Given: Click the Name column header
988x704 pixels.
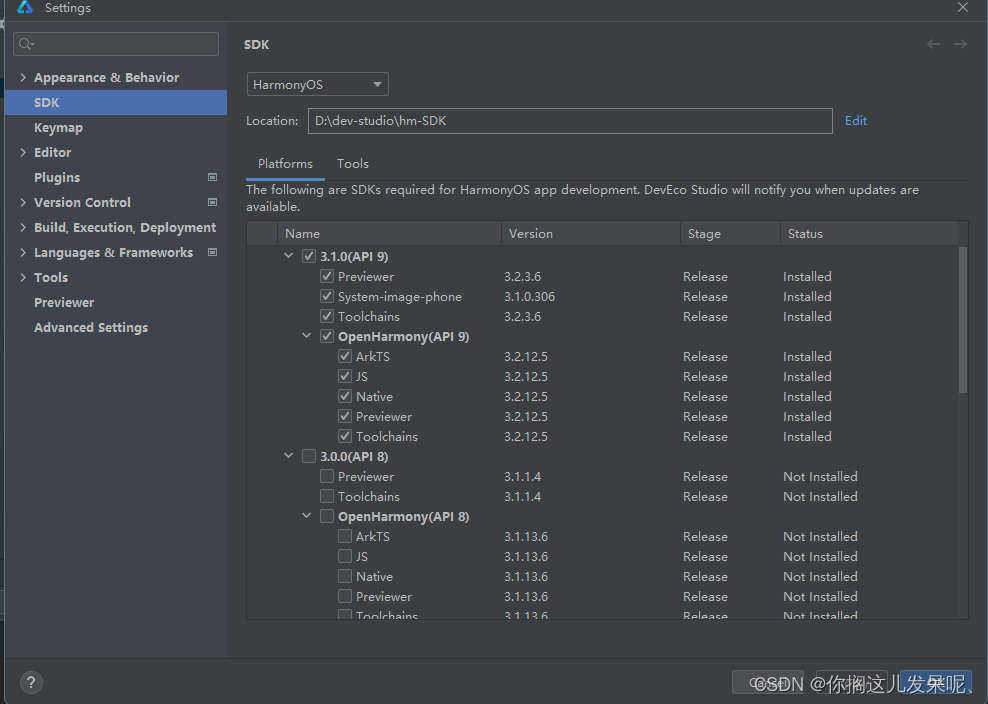Looking at the screenshot, I should (x=389, y=234).
